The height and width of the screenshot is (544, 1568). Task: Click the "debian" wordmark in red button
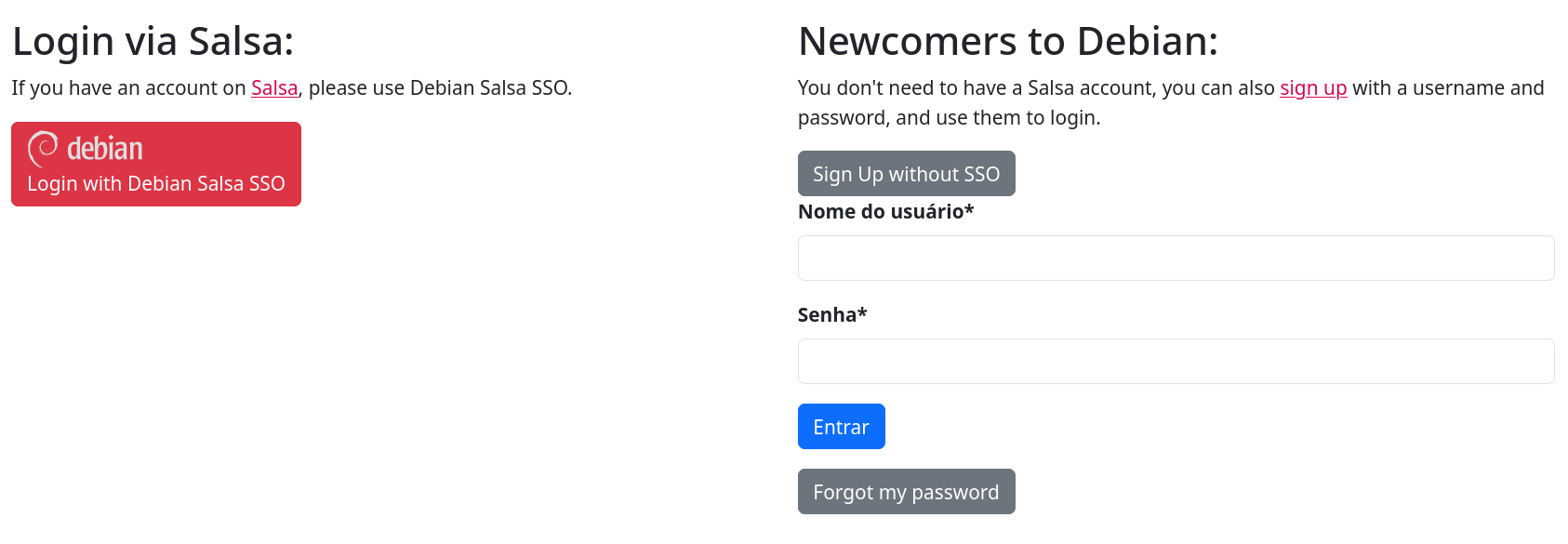(105, 149)
